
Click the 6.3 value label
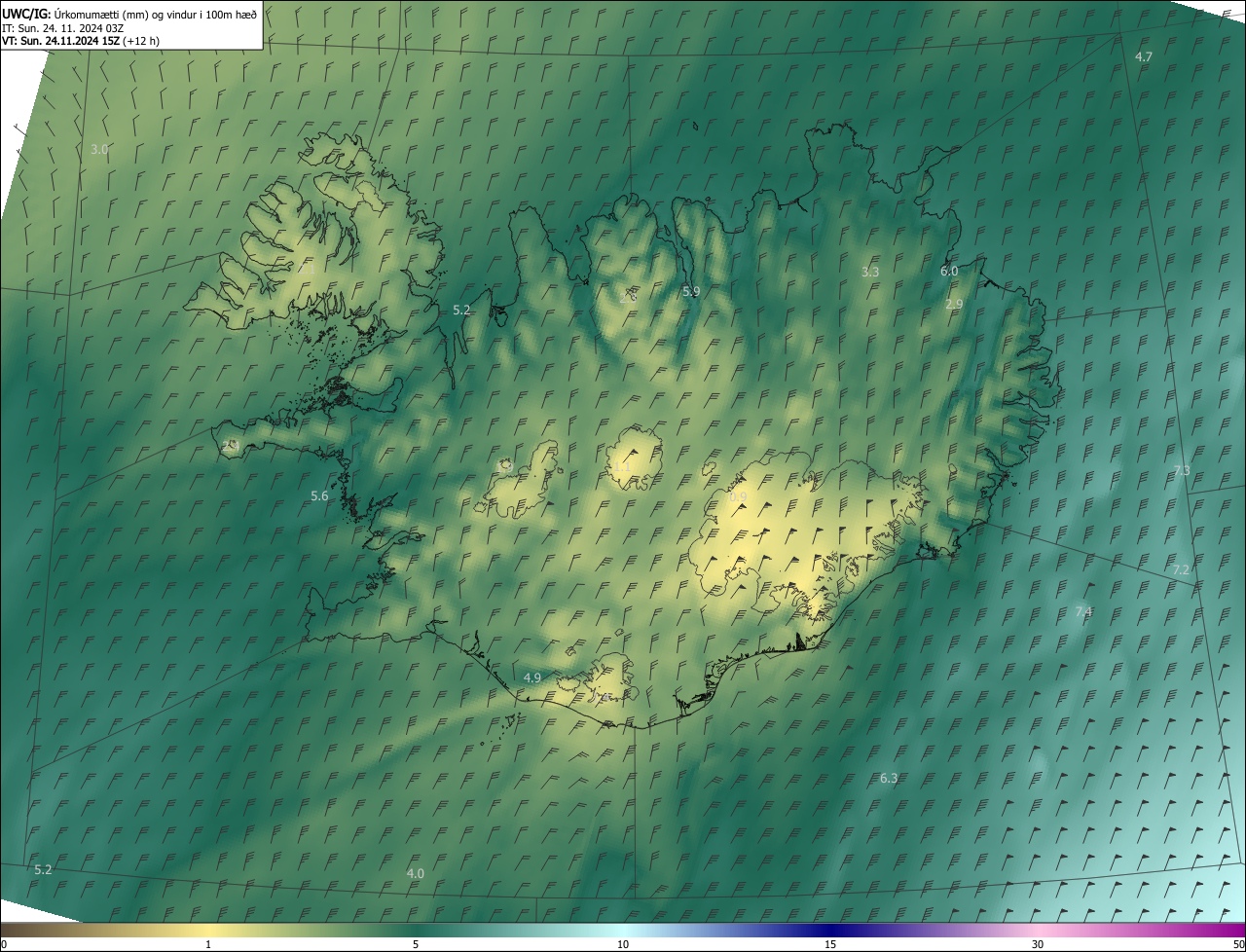(x=889, y=778)
